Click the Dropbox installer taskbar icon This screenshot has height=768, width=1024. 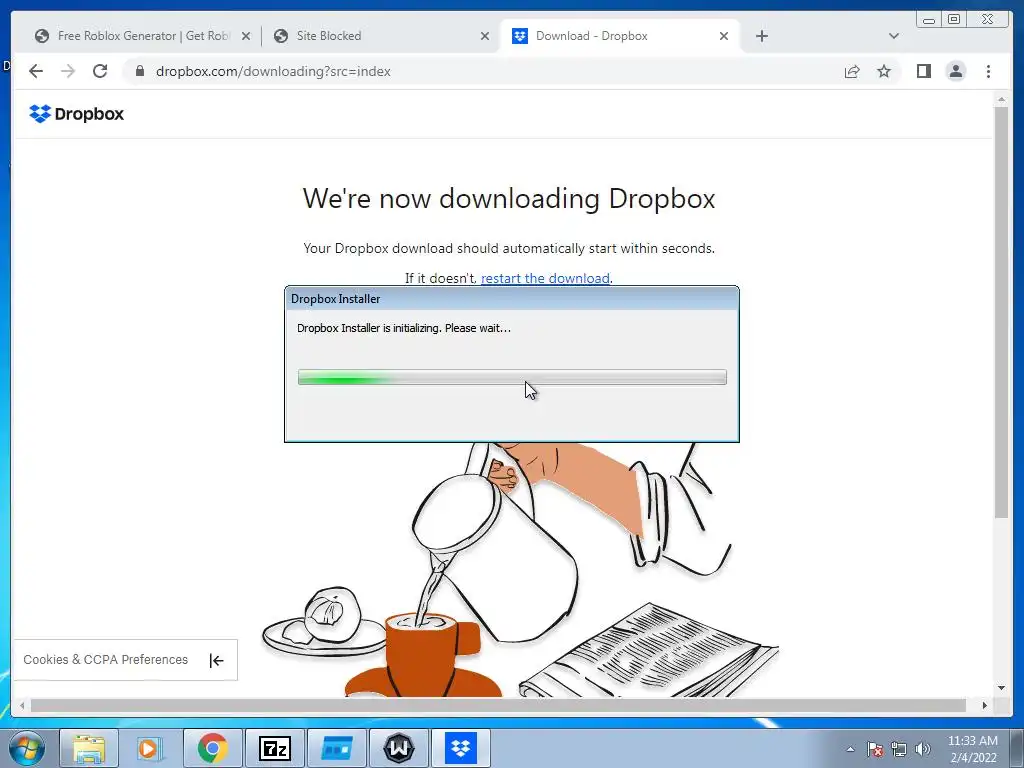pyautogui.click(x=460, y=748)
